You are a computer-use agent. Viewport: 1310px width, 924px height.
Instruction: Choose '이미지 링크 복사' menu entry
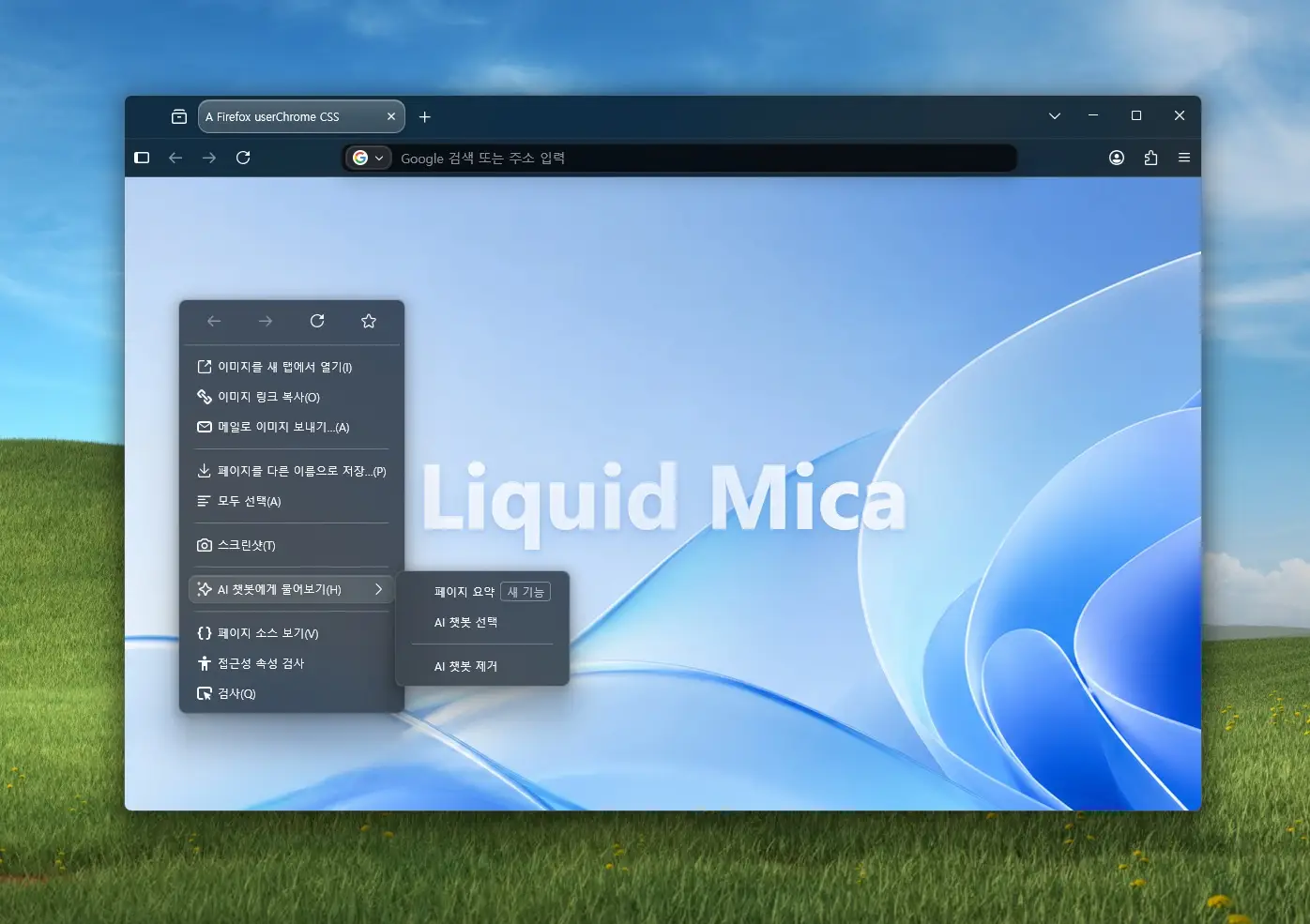click(x=291, y=397)
